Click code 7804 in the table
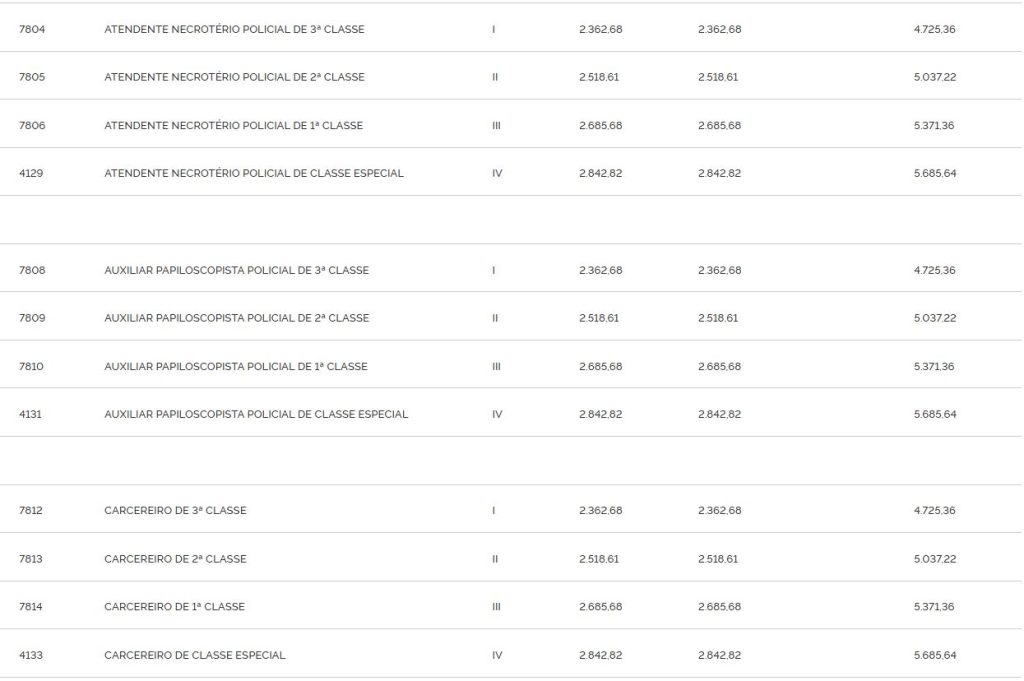 pos(32,29)
